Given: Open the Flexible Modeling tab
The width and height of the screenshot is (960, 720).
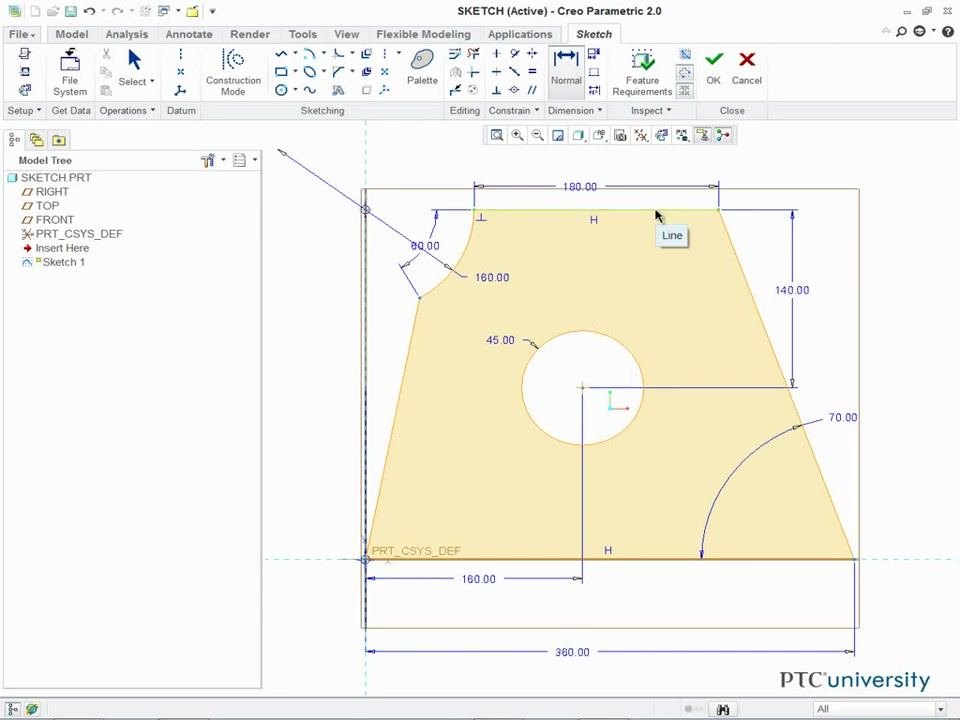Looking at the screenshot, I should click(x=424, y=34).
